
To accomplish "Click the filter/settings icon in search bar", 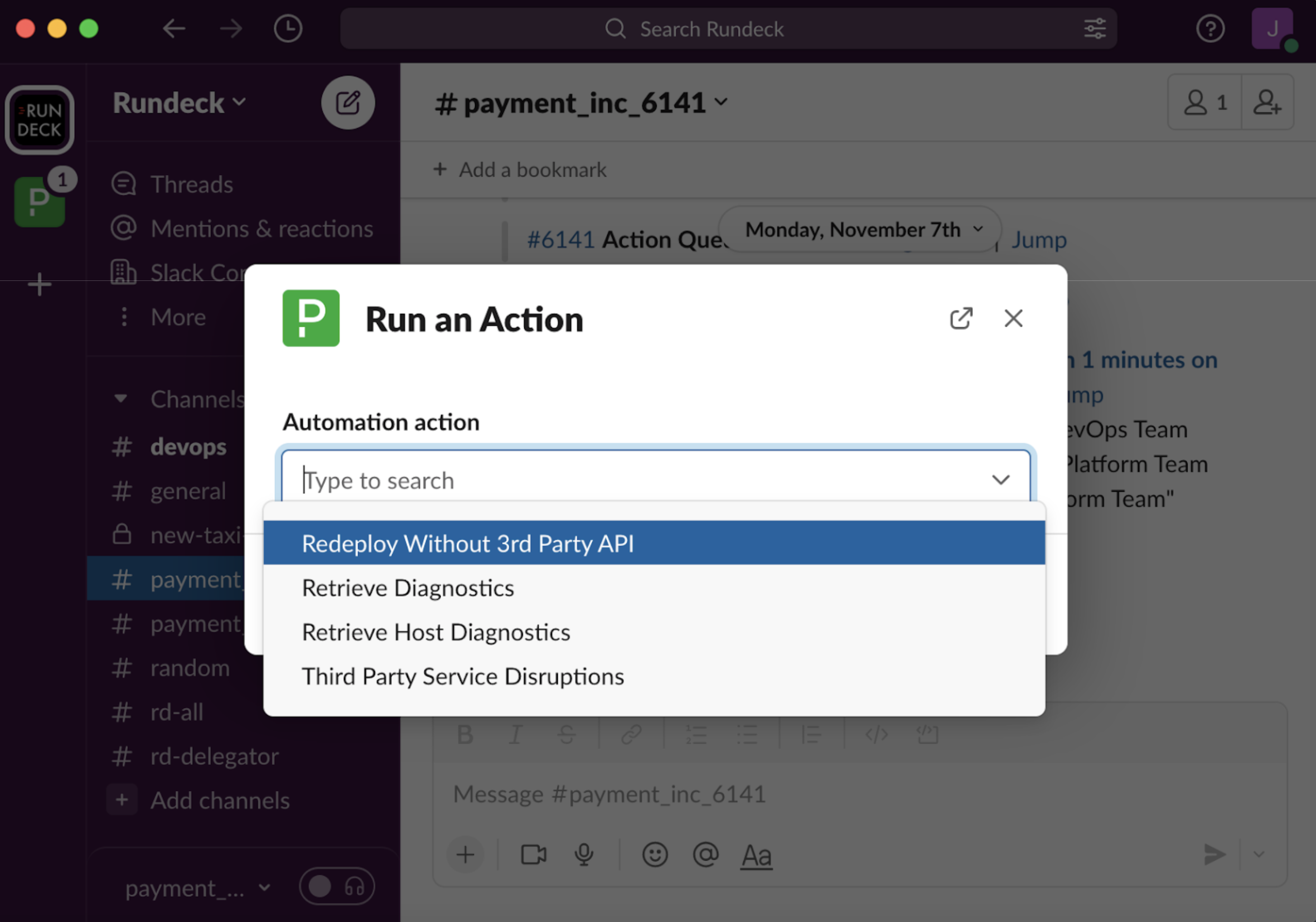I will tap(1092, 27).
